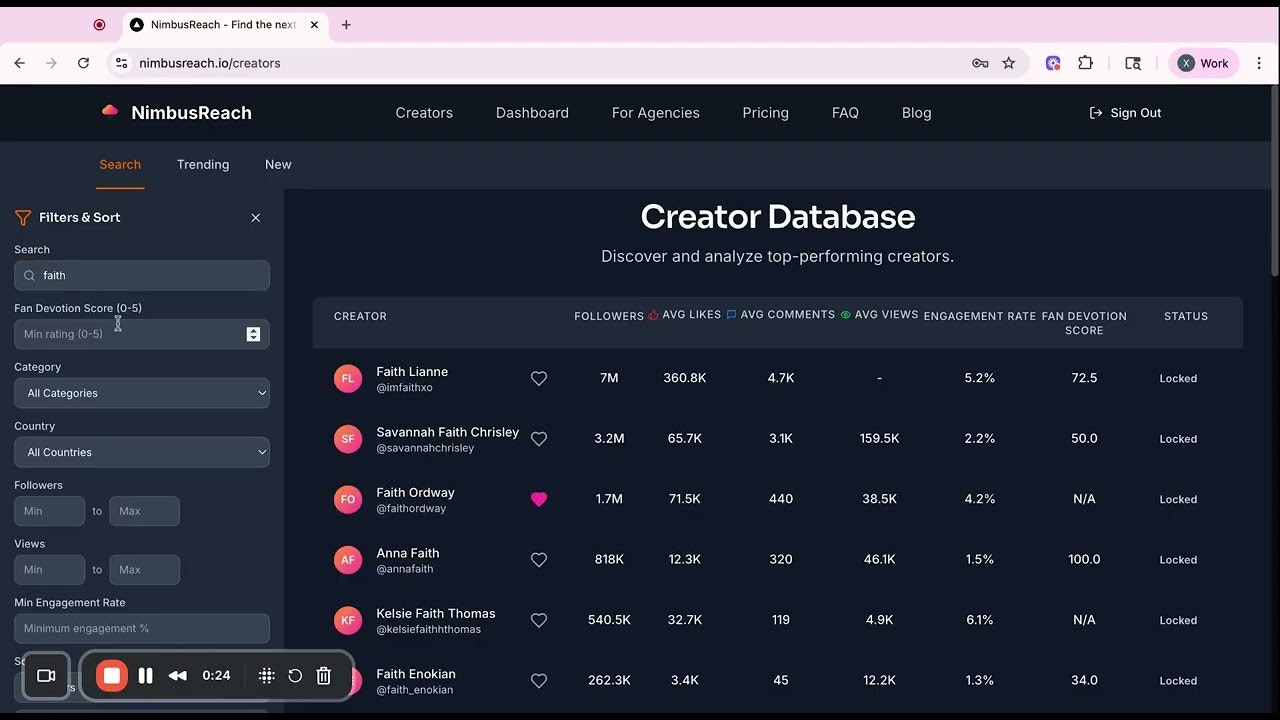Viewport: 1280px width, 720px height.
Task: Click the Views Max input
Action: [x=145, y=570]
